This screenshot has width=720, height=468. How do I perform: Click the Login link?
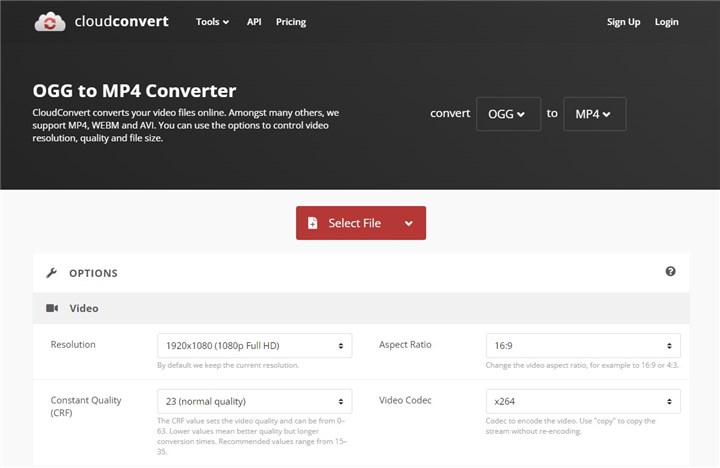coord(666,22)
